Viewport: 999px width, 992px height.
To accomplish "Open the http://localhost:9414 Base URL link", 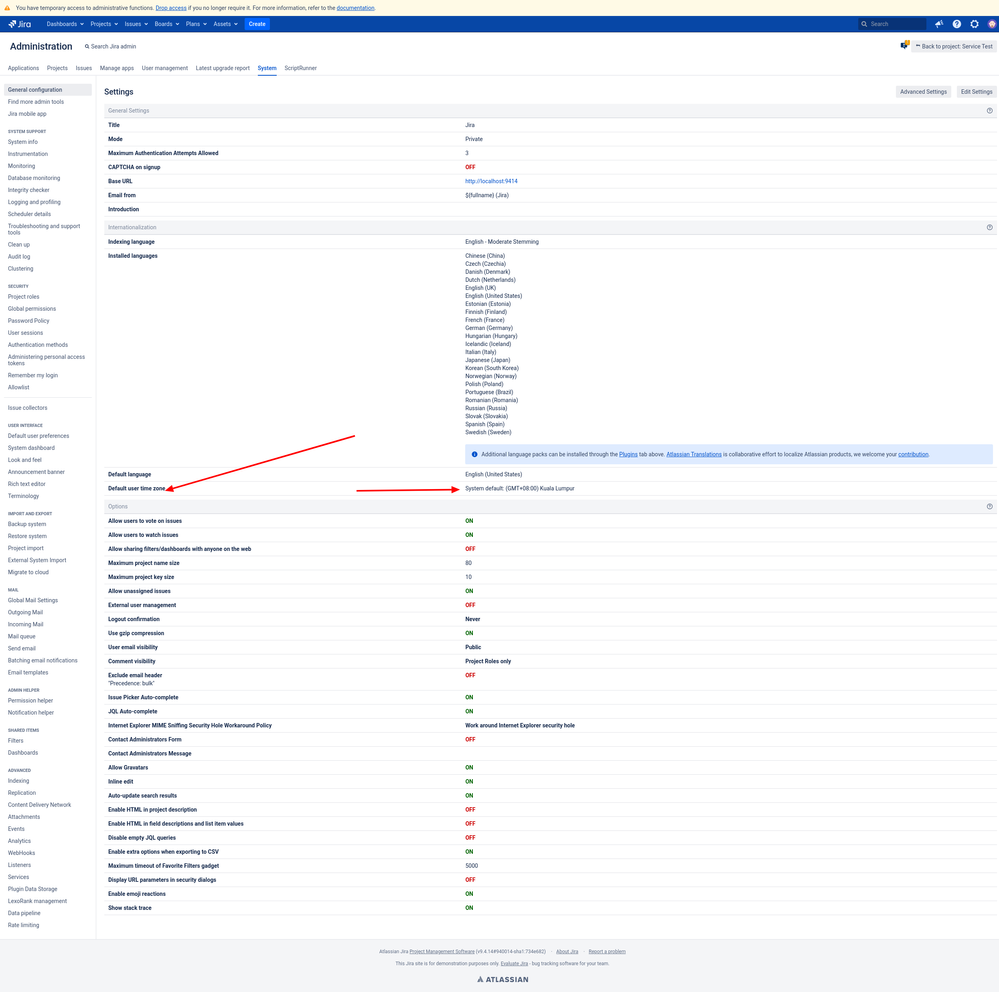I will (491, 182).
